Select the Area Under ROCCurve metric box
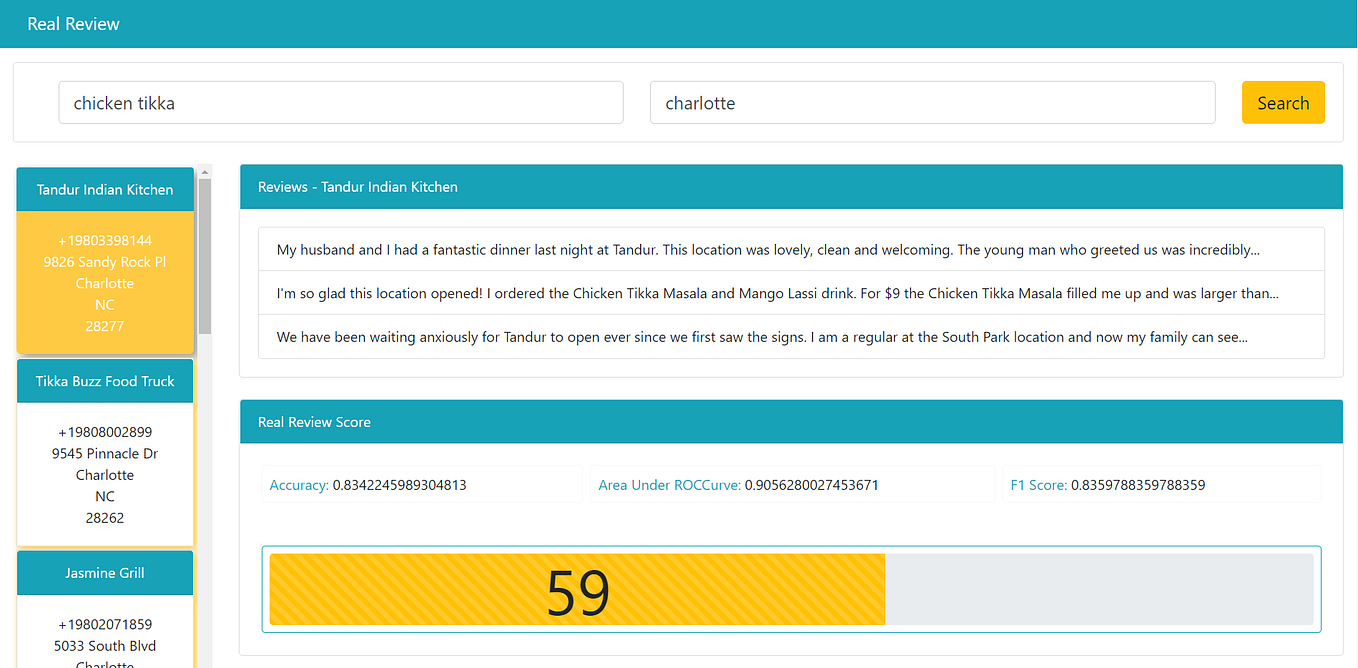Image resolution: width=1358 pixels, height=668 pixels. click(x=791, y=483)
